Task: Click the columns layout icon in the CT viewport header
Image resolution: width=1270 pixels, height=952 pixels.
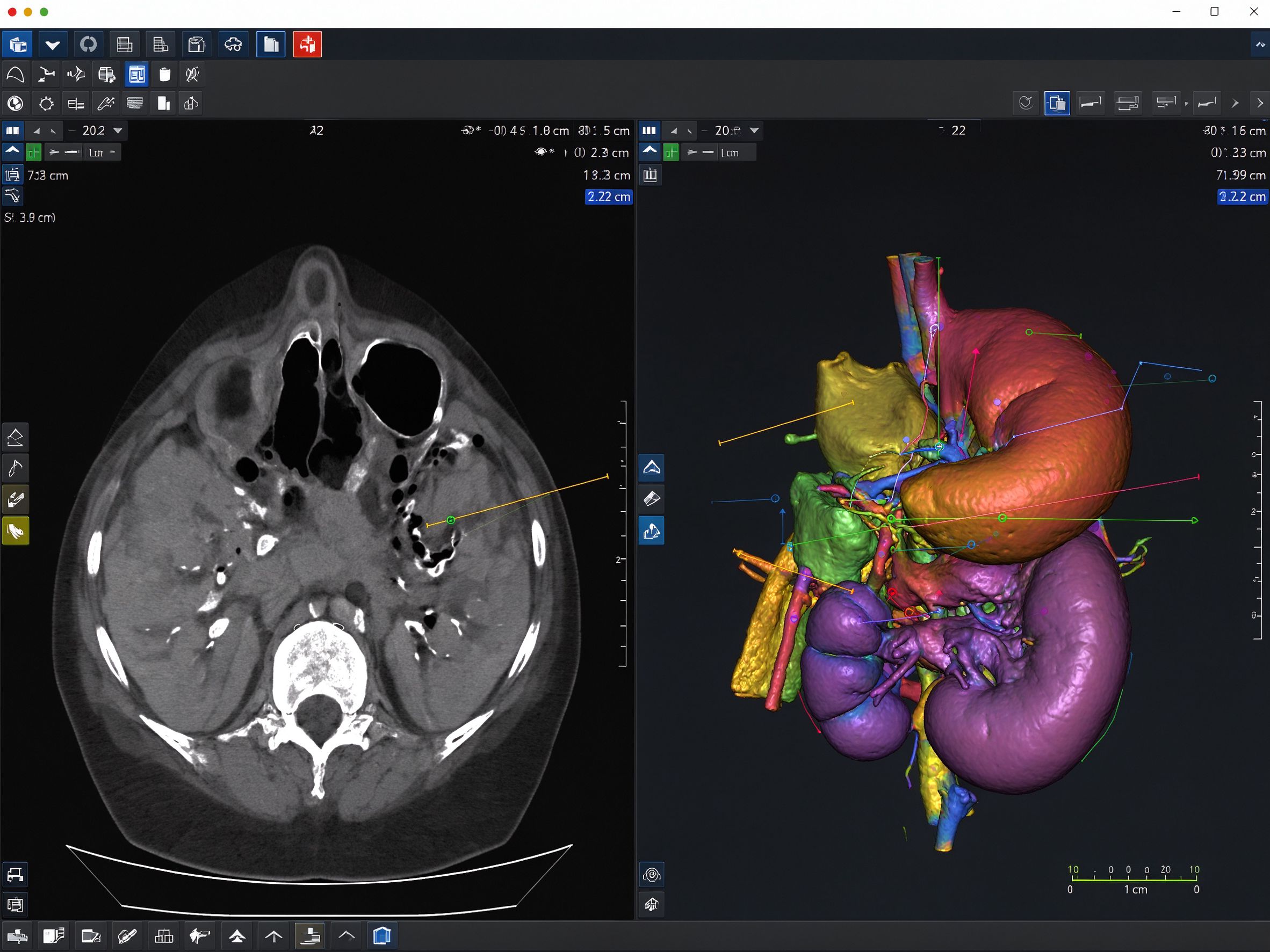Action: (x=12, y=131)
